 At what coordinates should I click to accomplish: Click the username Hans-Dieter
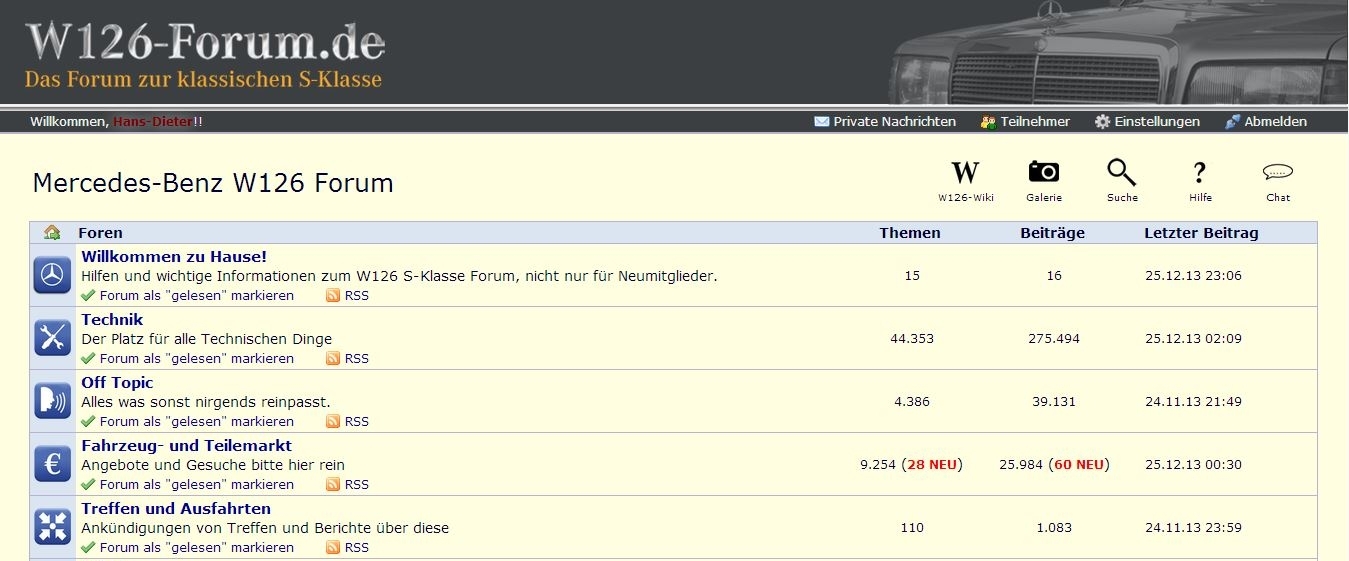(153, 121)
